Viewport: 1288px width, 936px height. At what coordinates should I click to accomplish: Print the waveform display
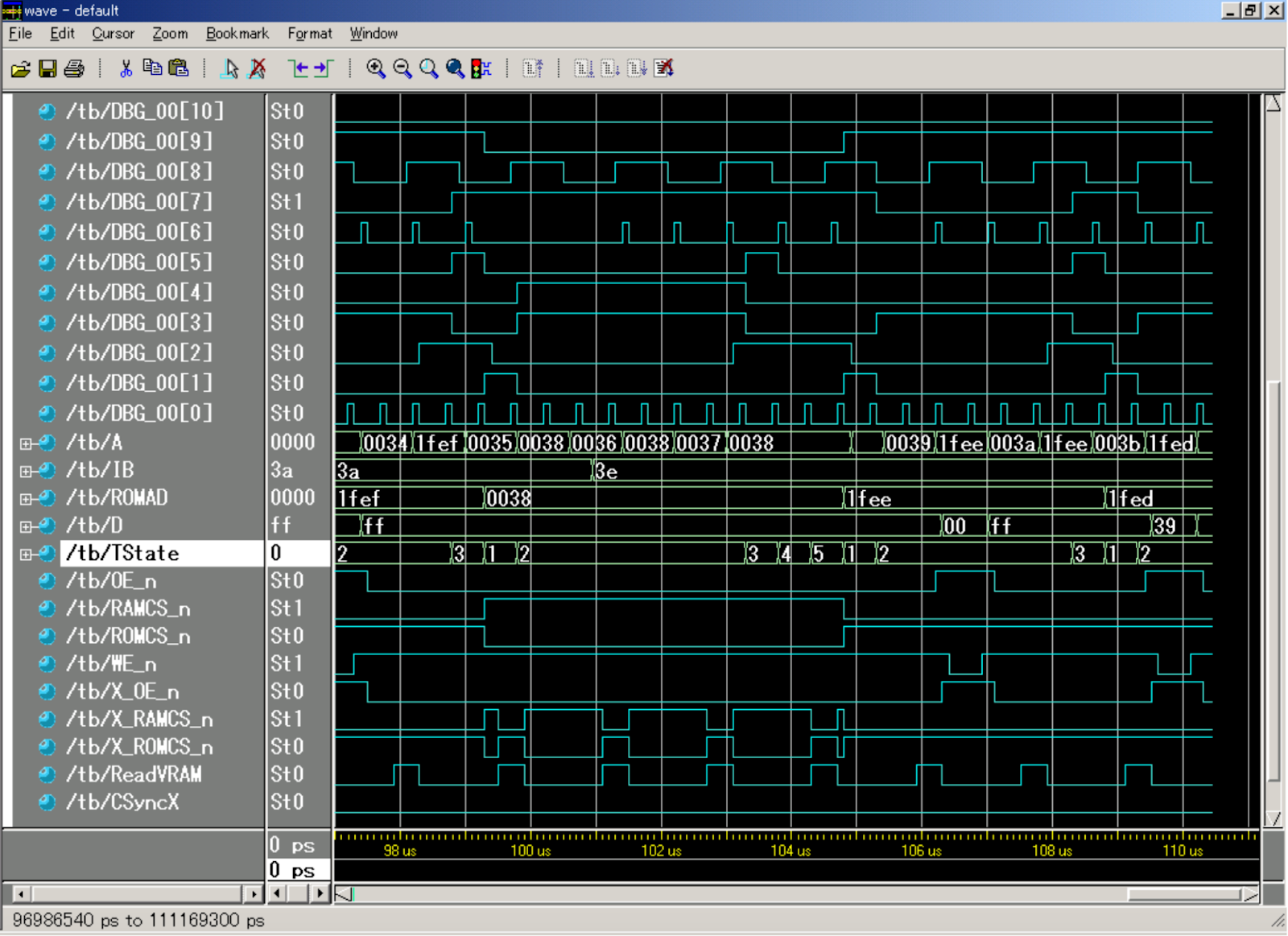72,68
